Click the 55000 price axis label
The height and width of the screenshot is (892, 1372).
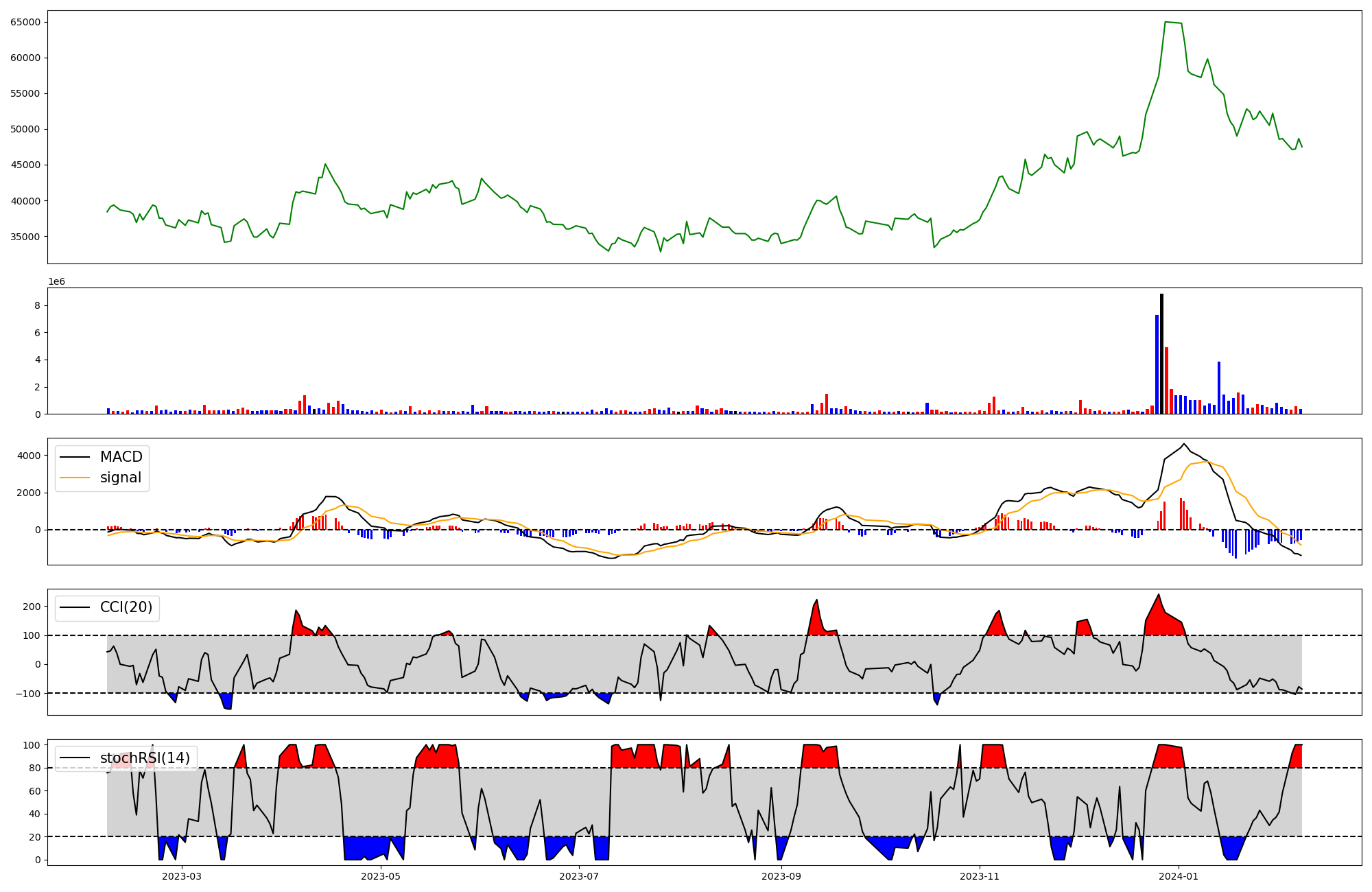[x=25, y=93]
